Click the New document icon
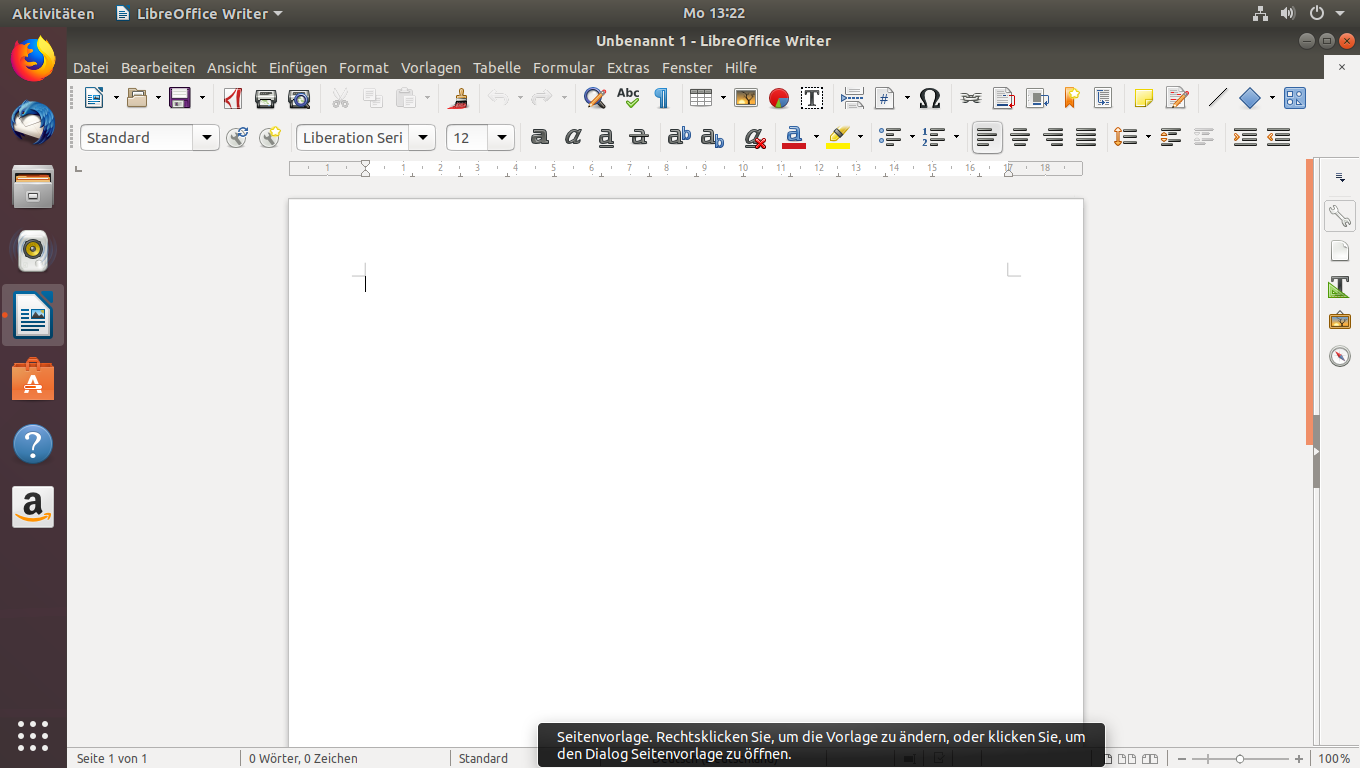 [x=94, y=98]
